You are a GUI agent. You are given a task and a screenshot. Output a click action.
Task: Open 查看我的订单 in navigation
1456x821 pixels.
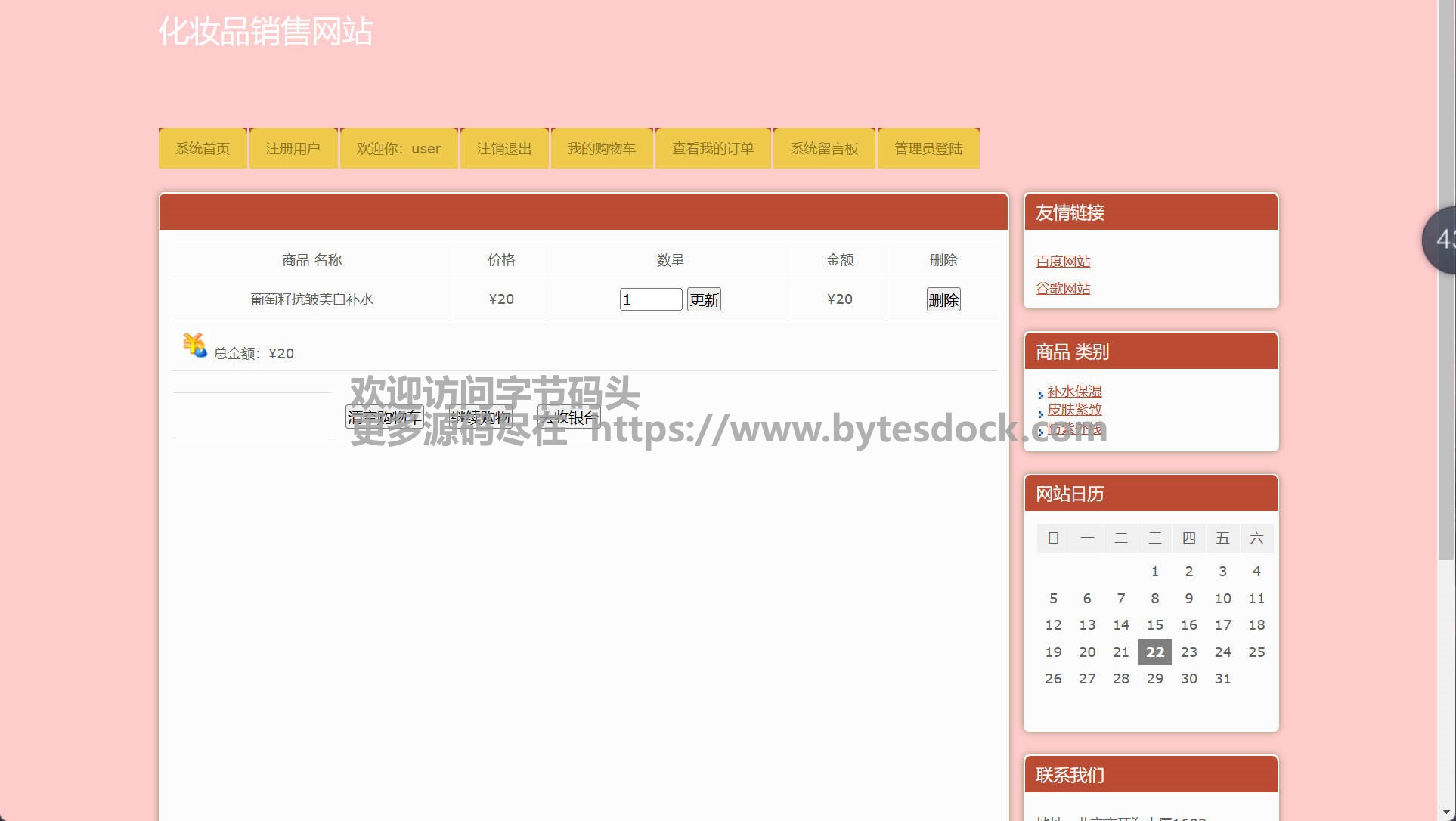coord(713,149)
